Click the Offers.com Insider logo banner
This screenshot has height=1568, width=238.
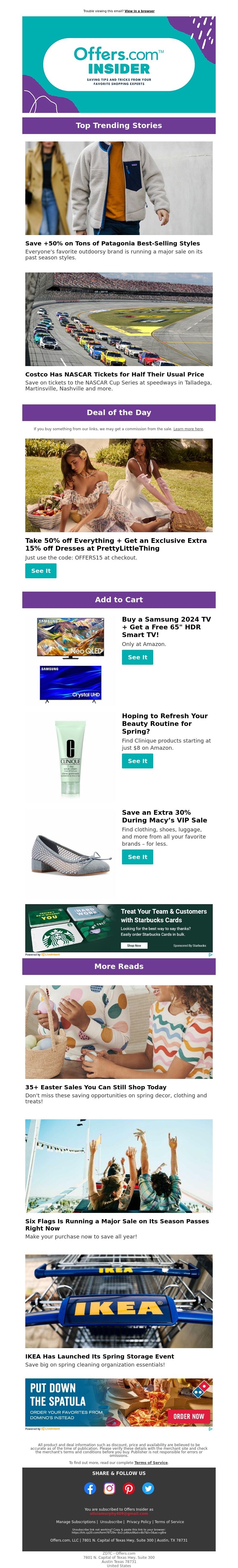coord(119,64)
